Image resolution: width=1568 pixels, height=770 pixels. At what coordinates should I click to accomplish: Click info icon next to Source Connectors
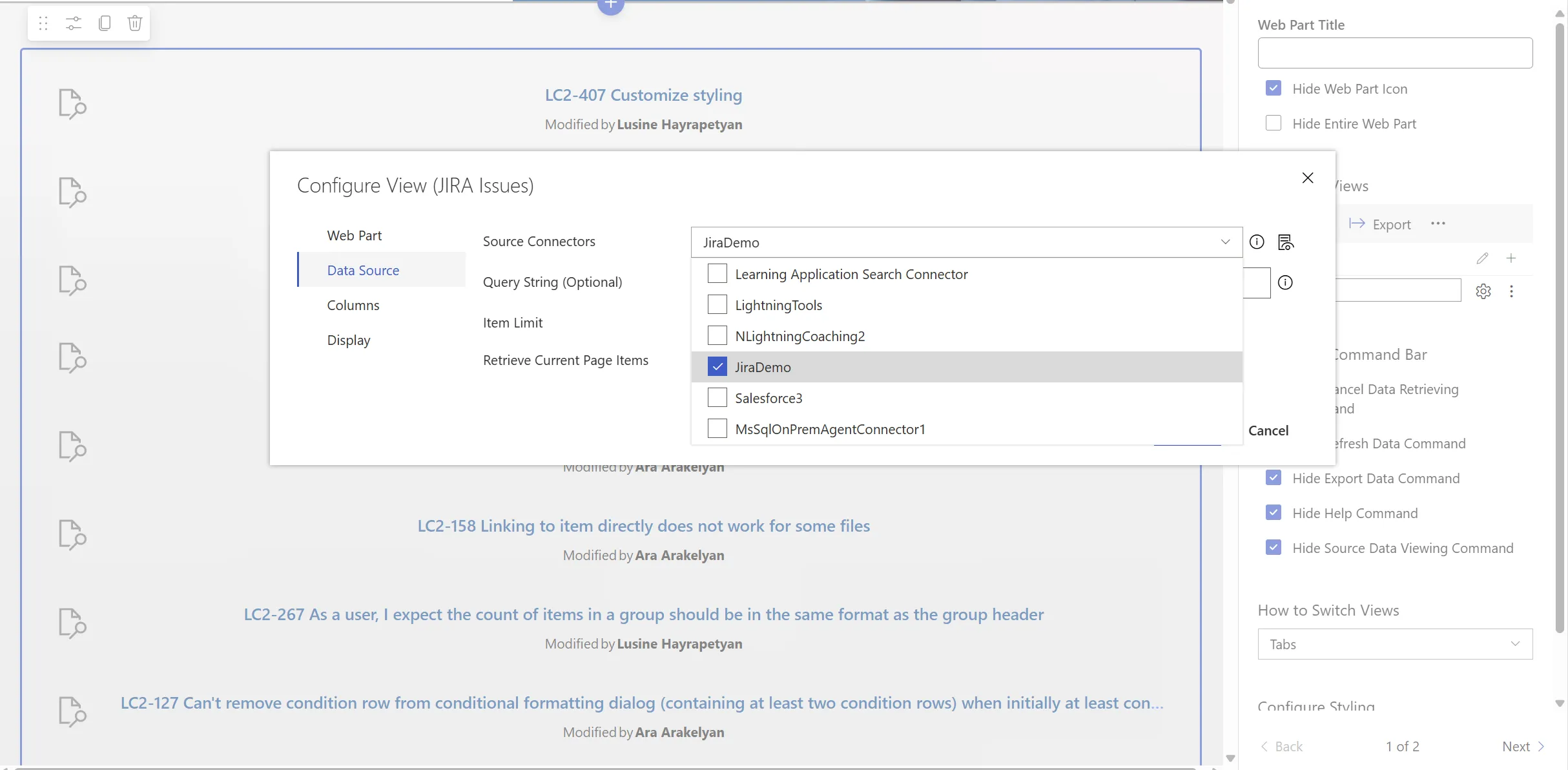point(1257,242)
